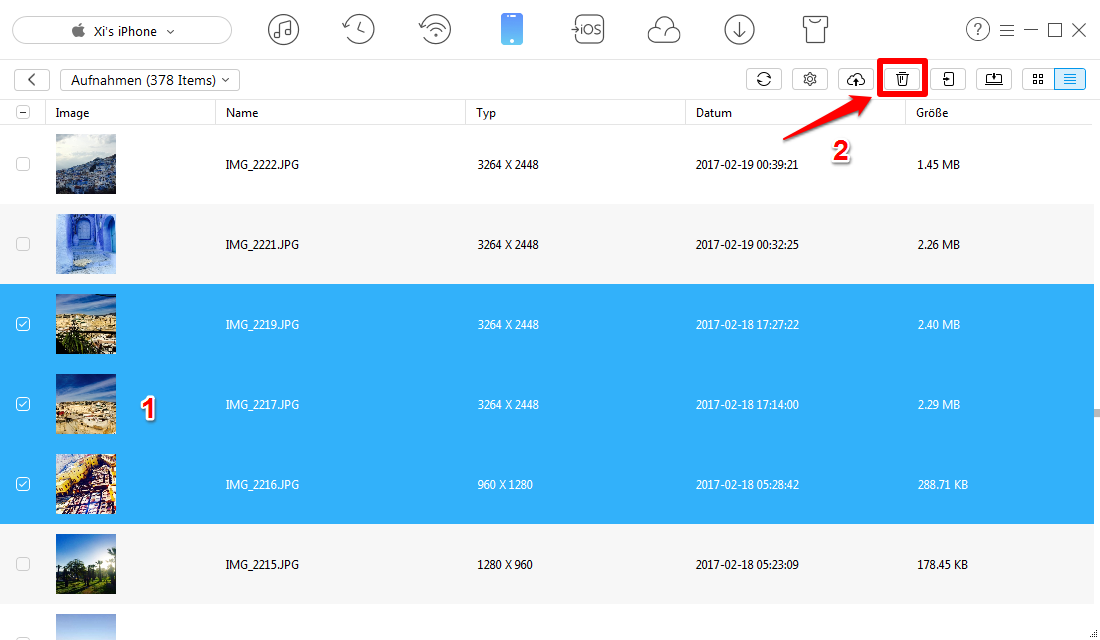Open thumbnail of IMG_2222.JPG
This screenshot has height=640, width=1100.
[86, 164]
